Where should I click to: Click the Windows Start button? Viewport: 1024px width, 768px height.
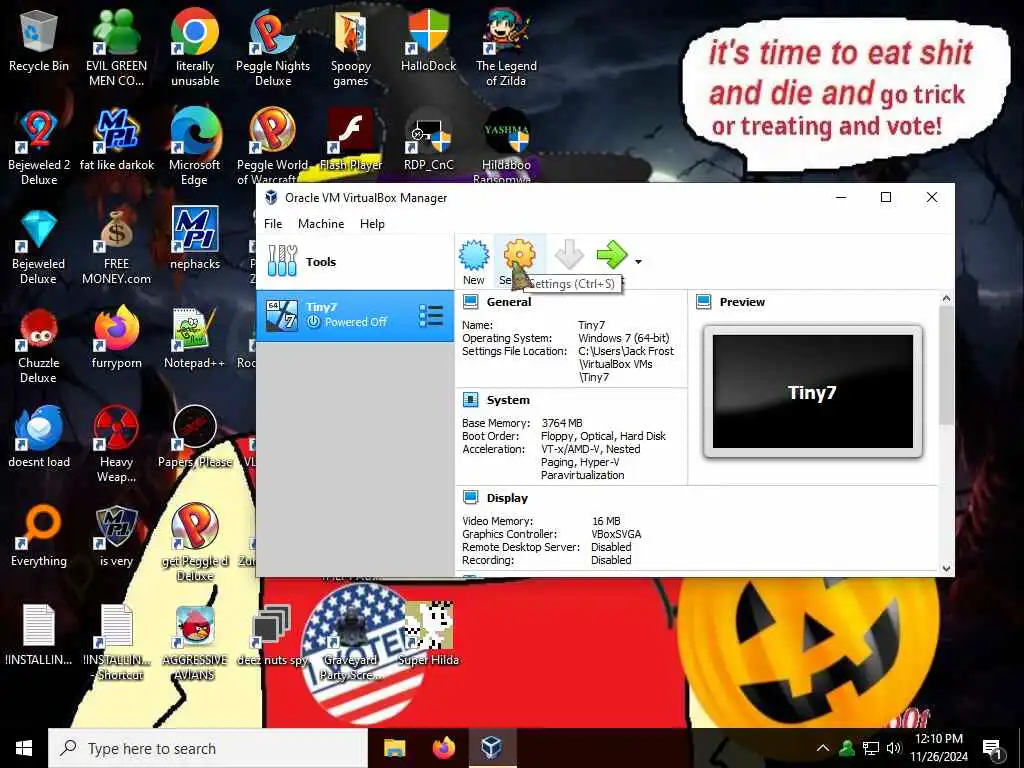(24, 748)
